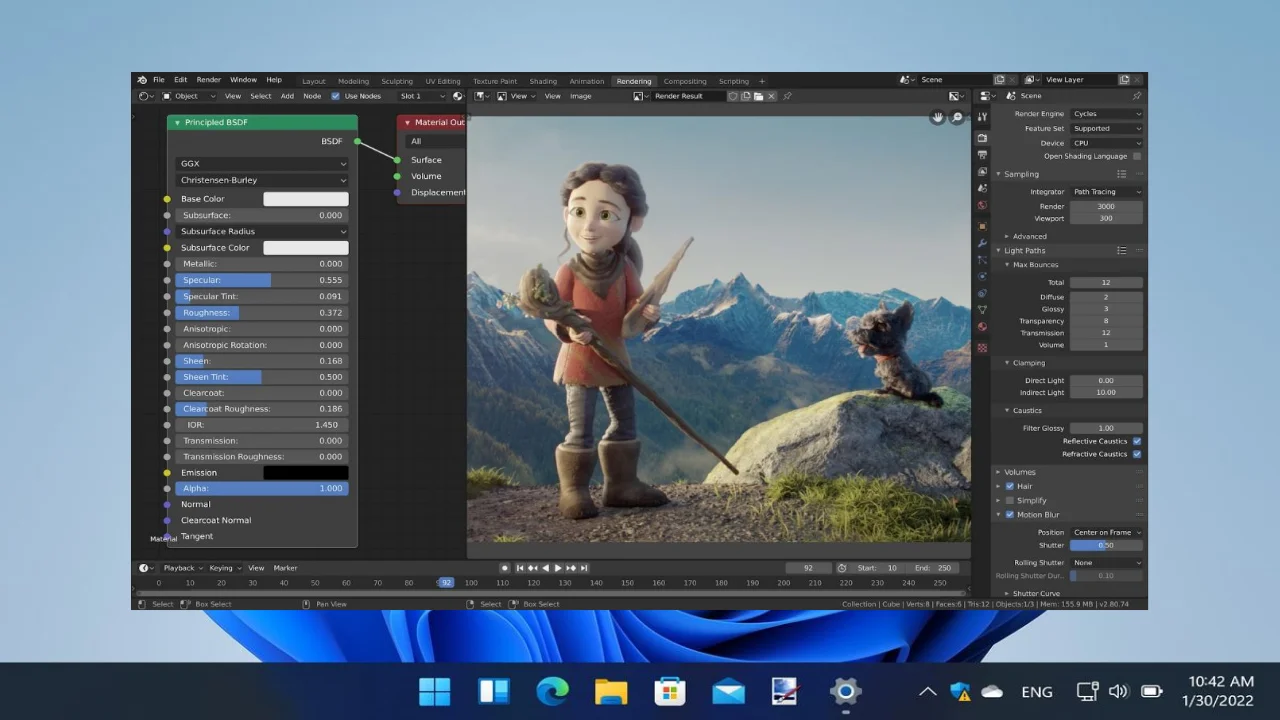The width and height of the screenshot is (1280, 720).
Task: Open the Marker menu in timeline
Action: [285, 568]
